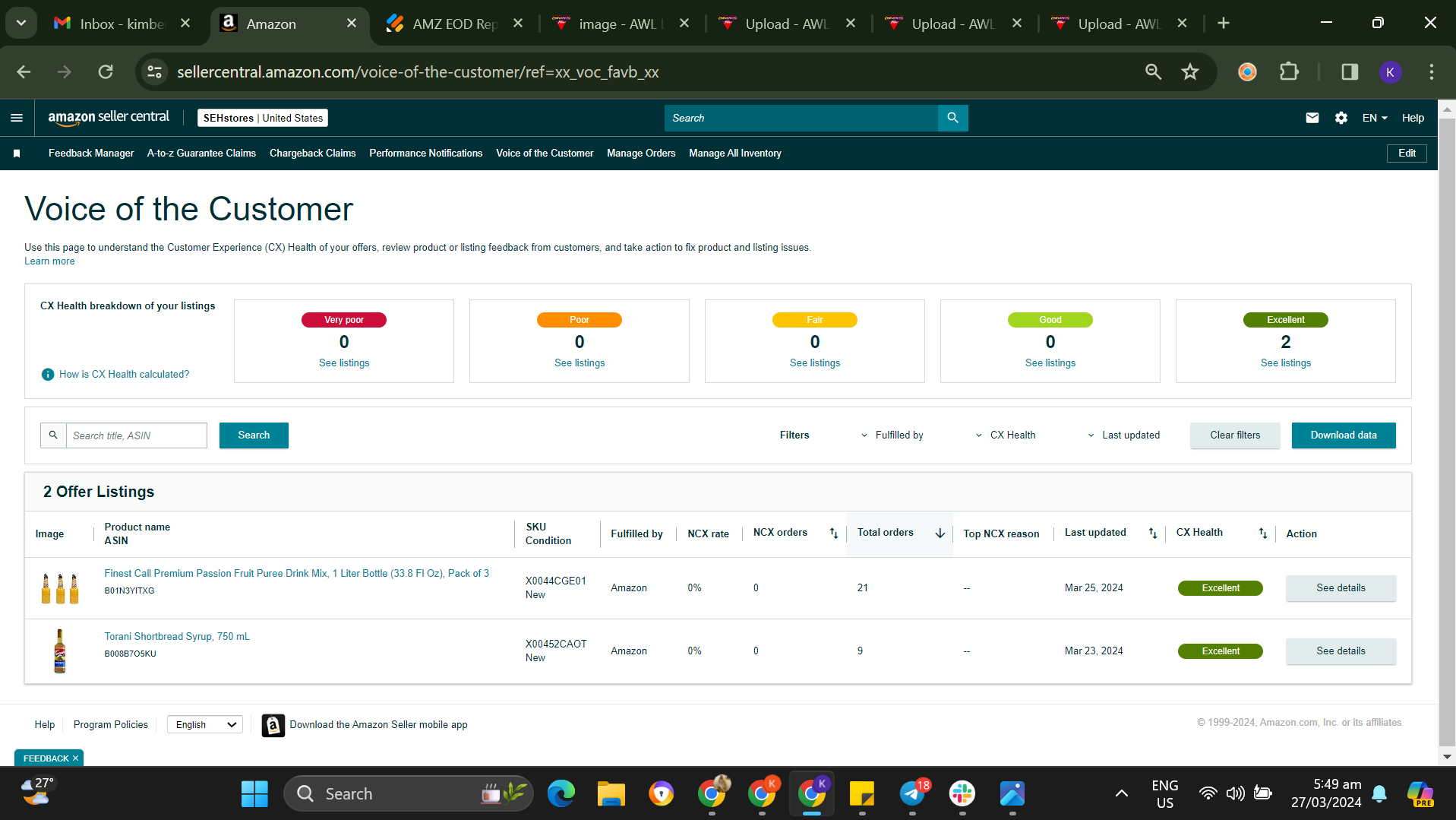This screenshot has width=1456, height=820.
Task: Click the bookmark icon in the favorites bar
Action: coord(17,154)
